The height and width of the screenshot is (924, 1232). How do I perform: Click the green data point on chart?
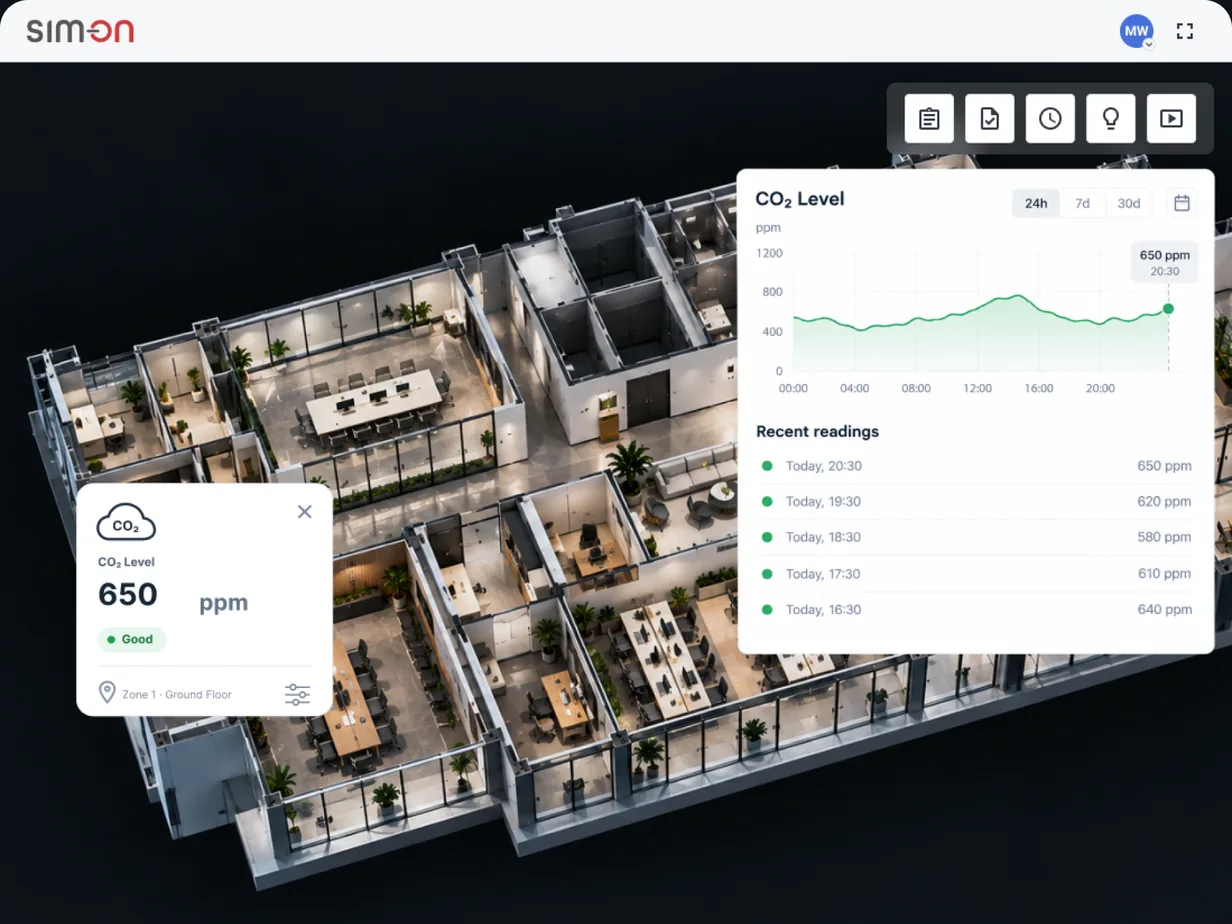point(1168,309)
